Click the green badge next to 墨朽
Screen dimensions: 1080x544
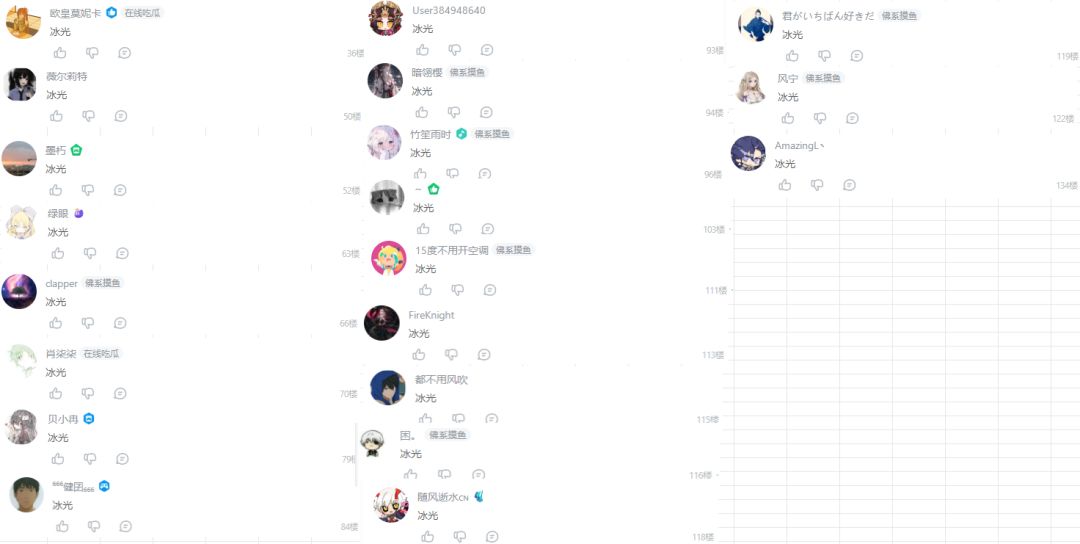click(76, 150)
